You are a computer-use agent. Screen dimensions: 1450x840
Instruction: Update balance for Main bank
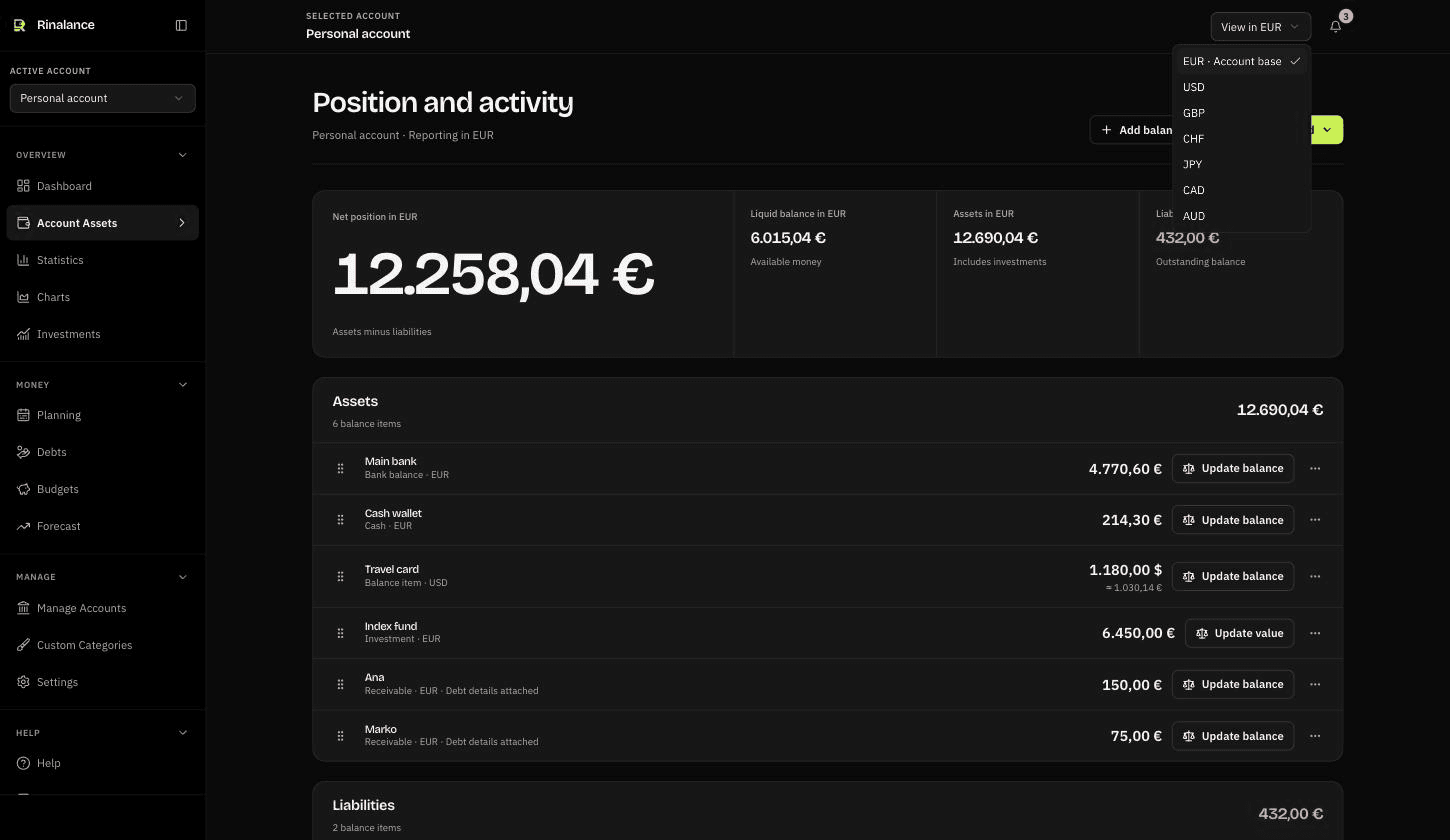1233,468
